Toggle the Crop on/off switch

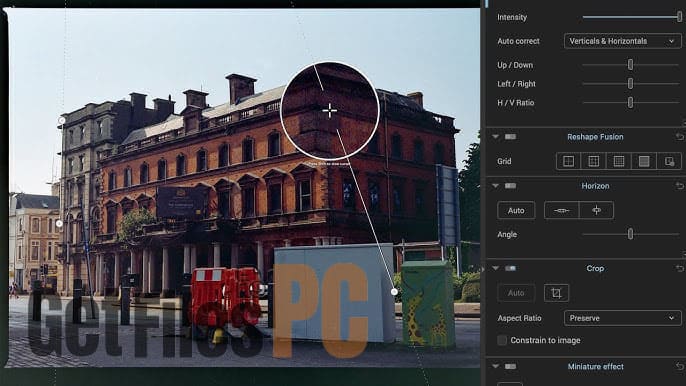[510, 268]
